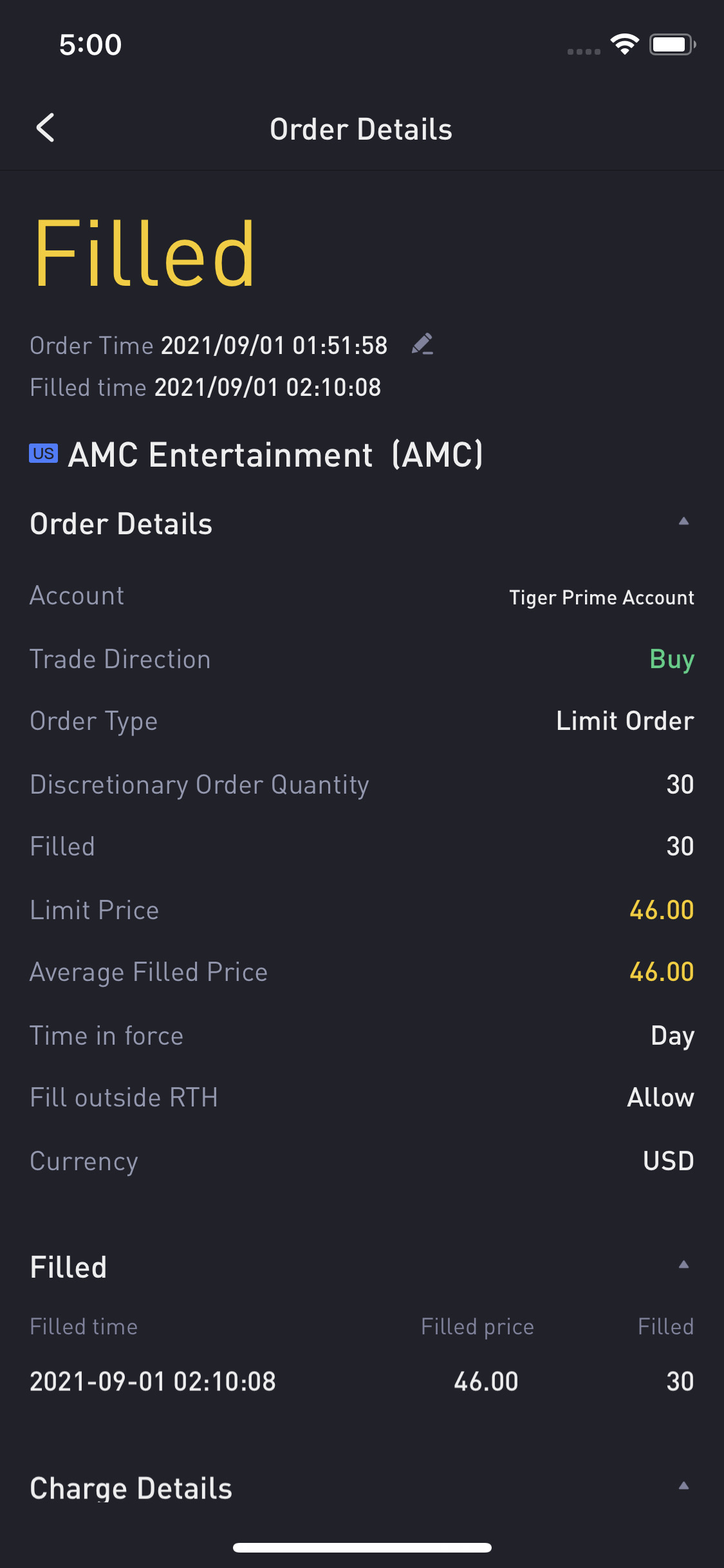Tap the back arrow icon

tap(46, 128)
